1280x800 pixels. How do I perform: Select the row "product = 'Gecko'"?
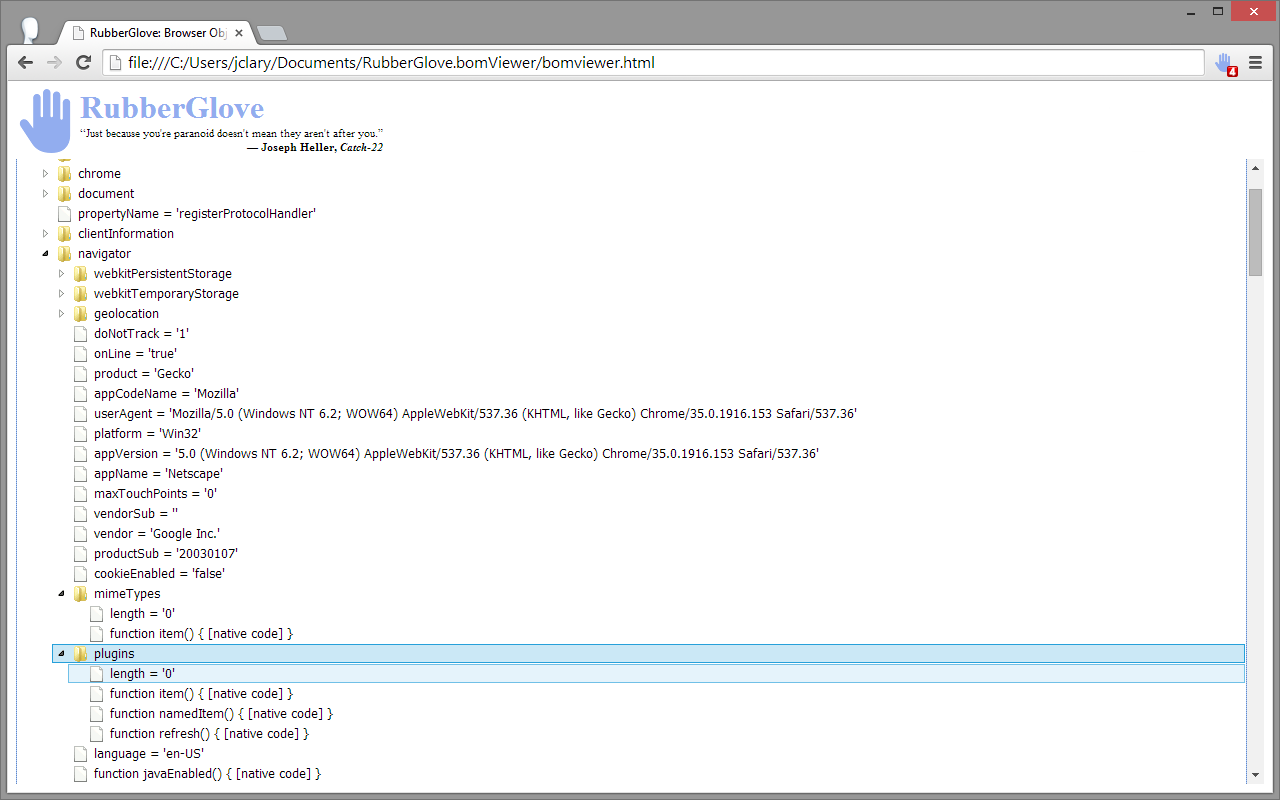click(144, 374)
